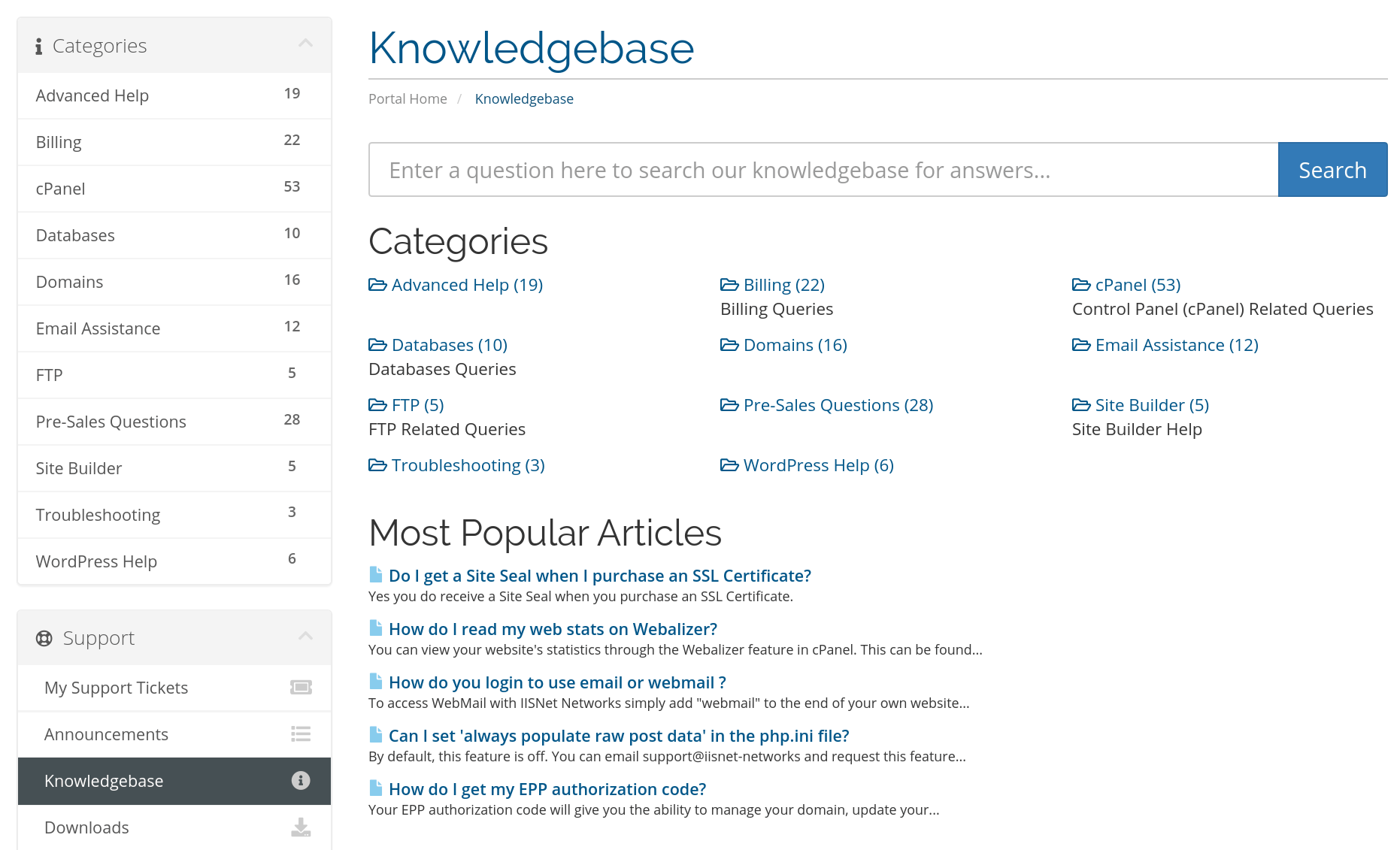Open the Portal Home breadcrumb link
The width and height of the screenshot is (1400, 850).
(408, 98)
